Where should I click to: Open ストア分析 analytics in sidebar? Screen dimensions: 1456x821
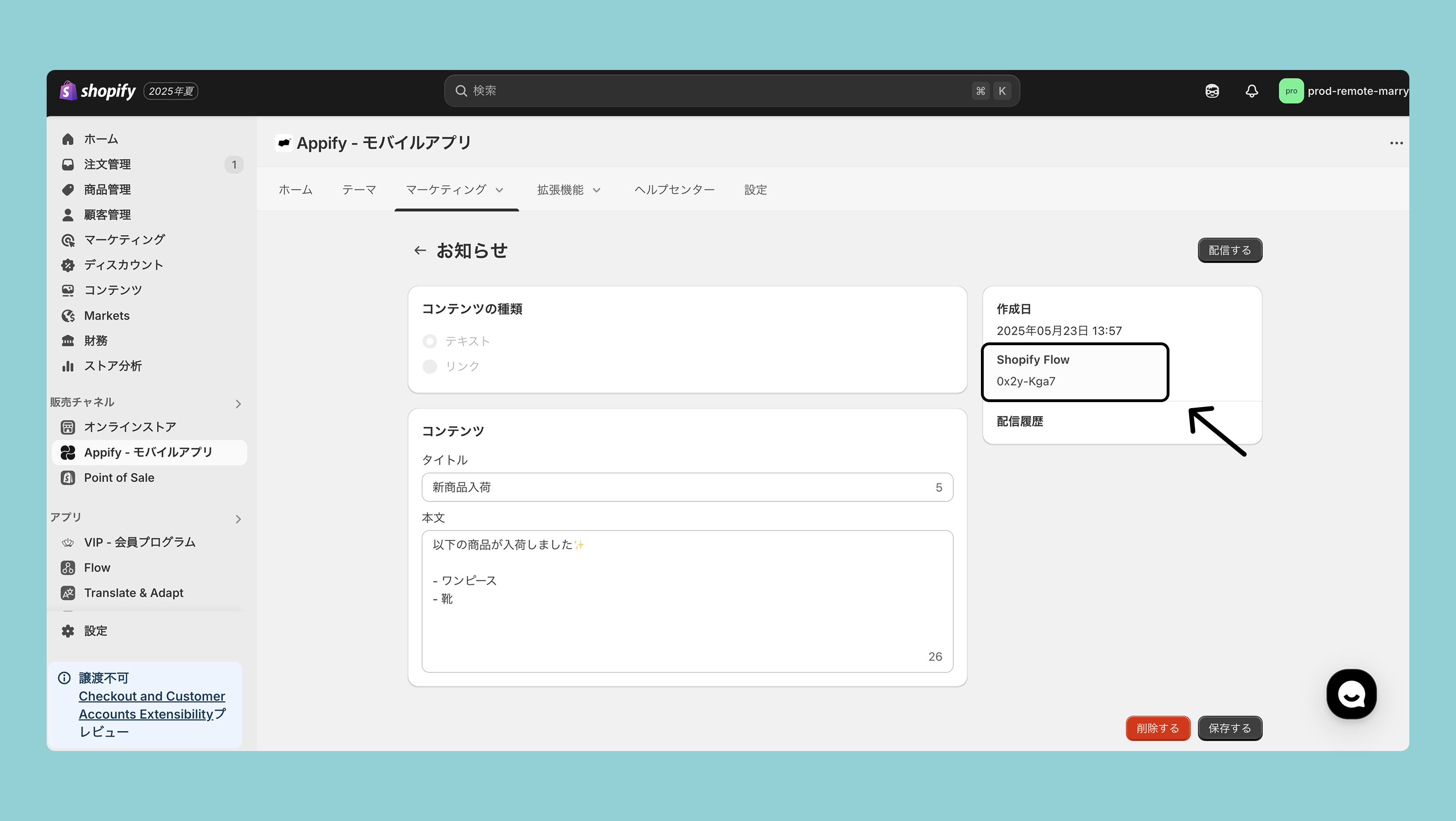point(112,366)
